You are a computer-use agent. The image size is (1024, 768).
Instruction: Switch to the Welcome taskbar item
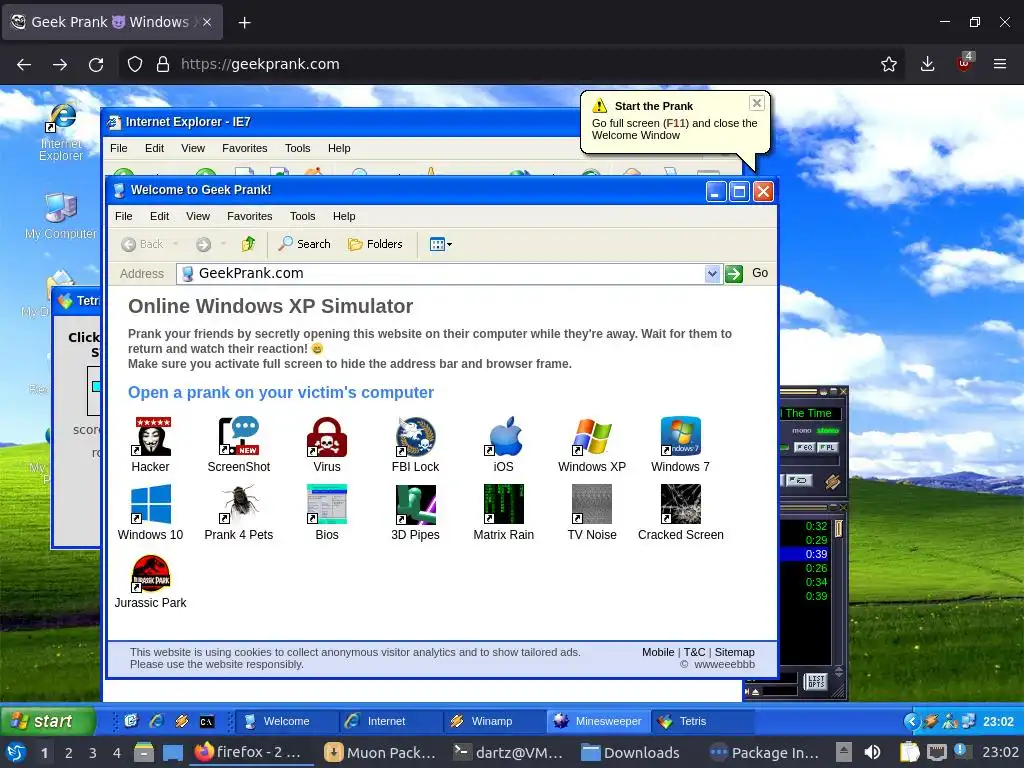[286, 721]
